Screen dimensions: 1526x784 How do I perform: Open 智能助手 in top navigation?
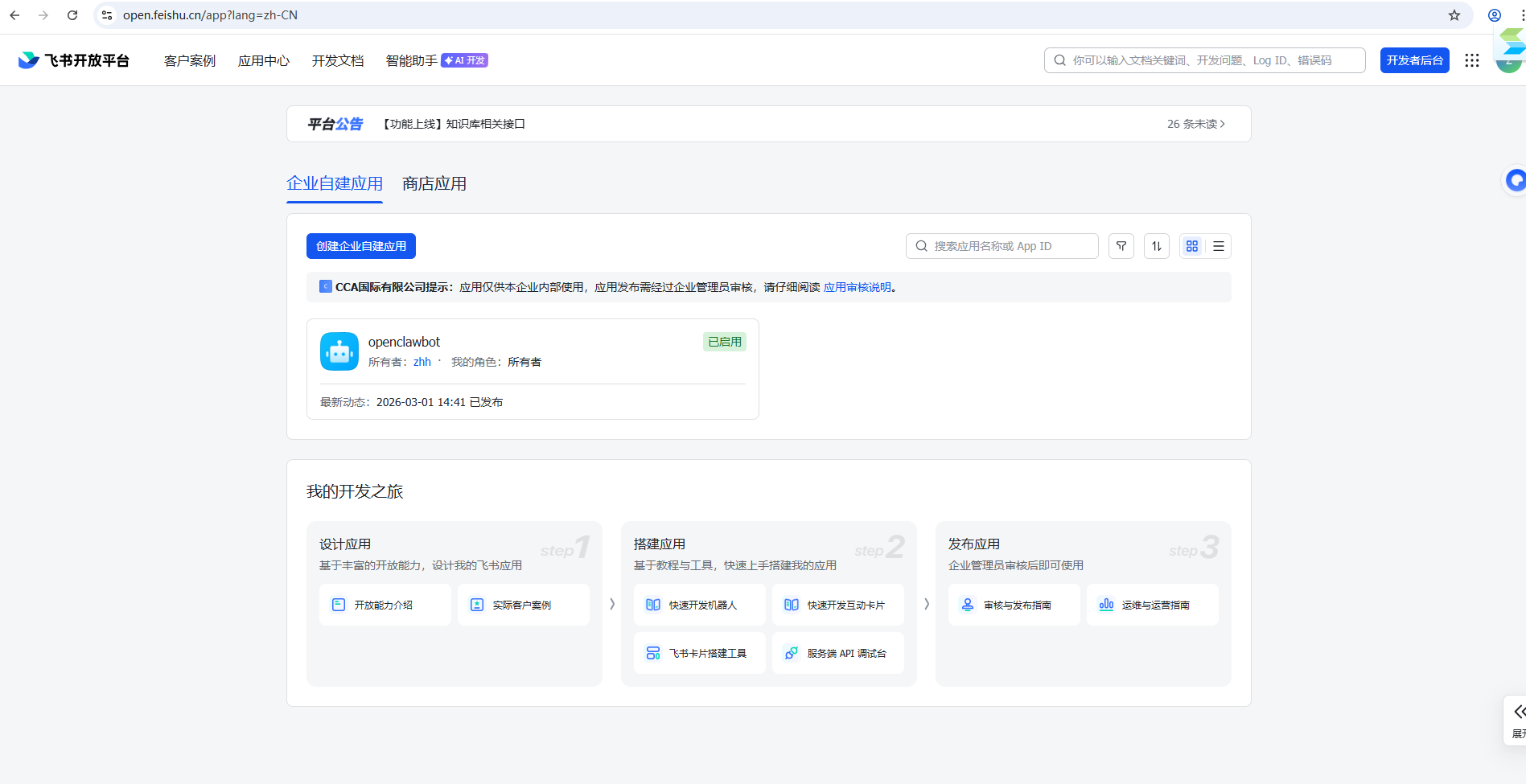pos(412,60)
